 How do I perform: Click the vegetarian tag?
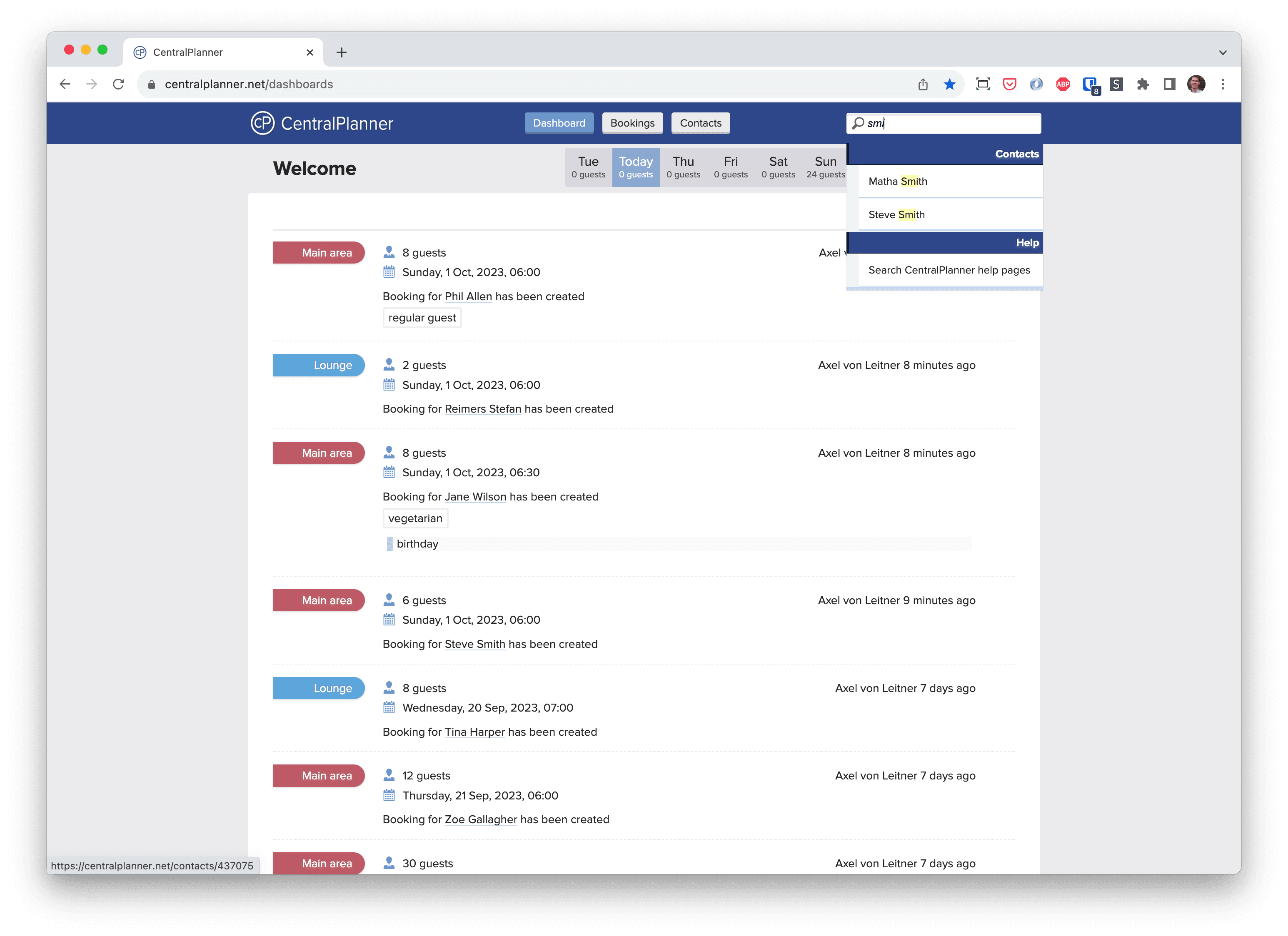click(x=415, y=518)
